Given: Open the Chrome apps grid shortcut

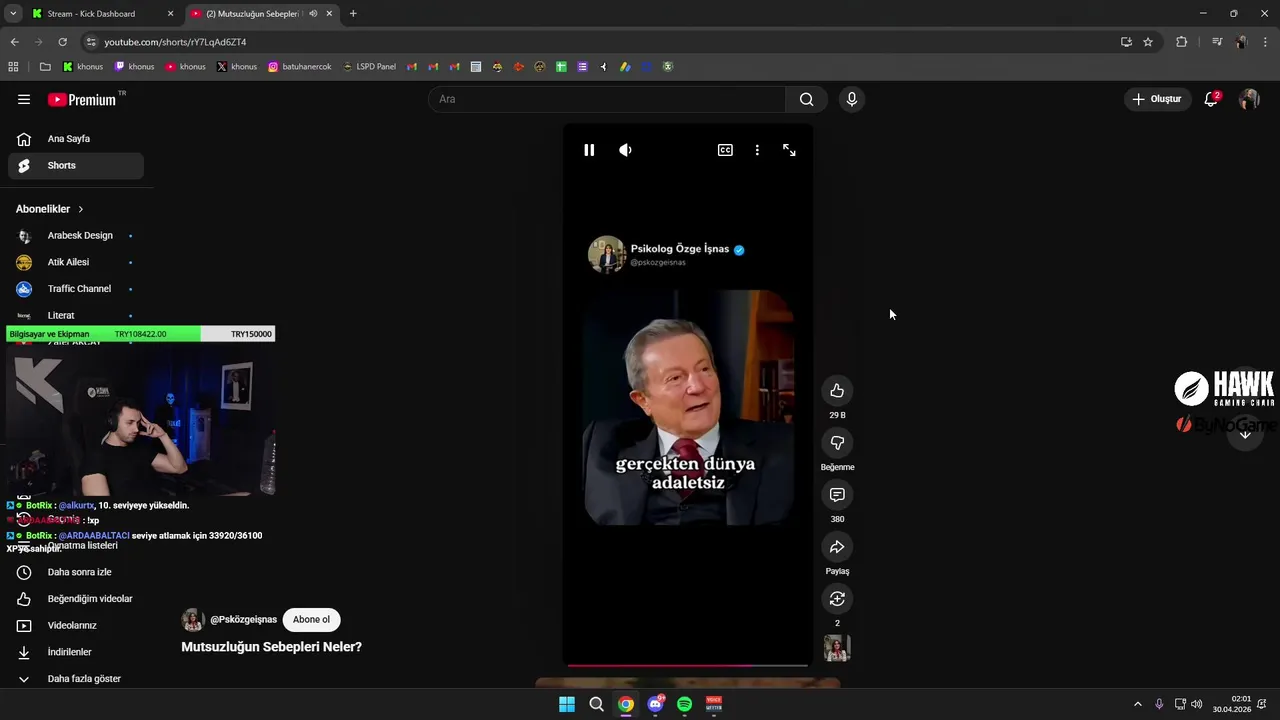Looking at the screenshot, I should click(x=13, y=67).
